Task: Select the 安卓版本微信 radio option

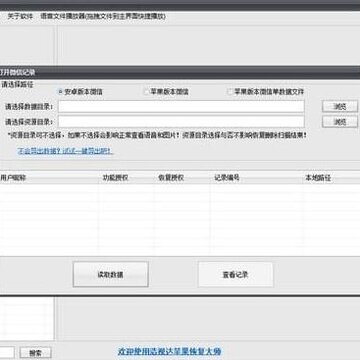Action: click(x=80, y=92)
